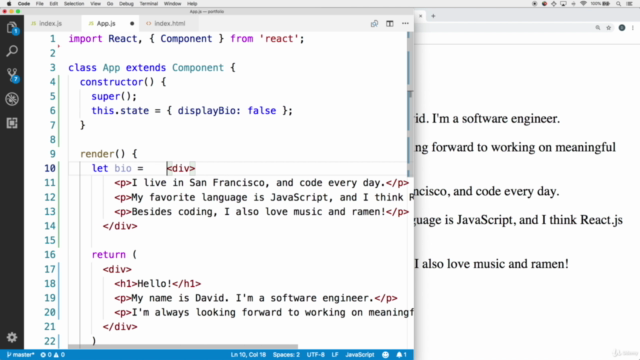The width and height of the screenshot is (640, 360).
Task: Click browser text 'I also love music and ramen!'
Action: click(x=491, y=264)
